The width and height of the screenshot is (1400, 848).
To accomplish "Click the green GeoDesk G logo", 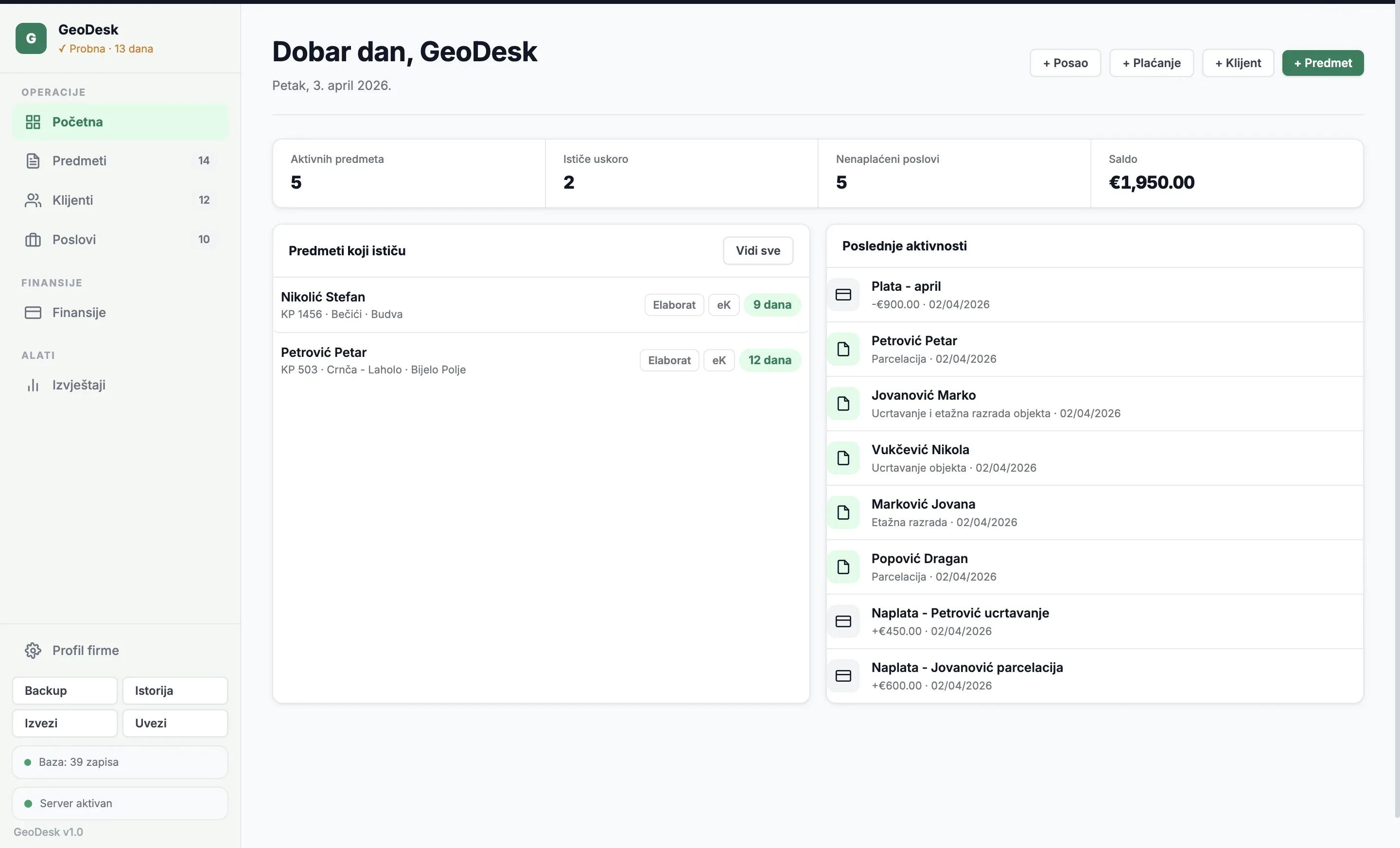I will coord(31,38).
